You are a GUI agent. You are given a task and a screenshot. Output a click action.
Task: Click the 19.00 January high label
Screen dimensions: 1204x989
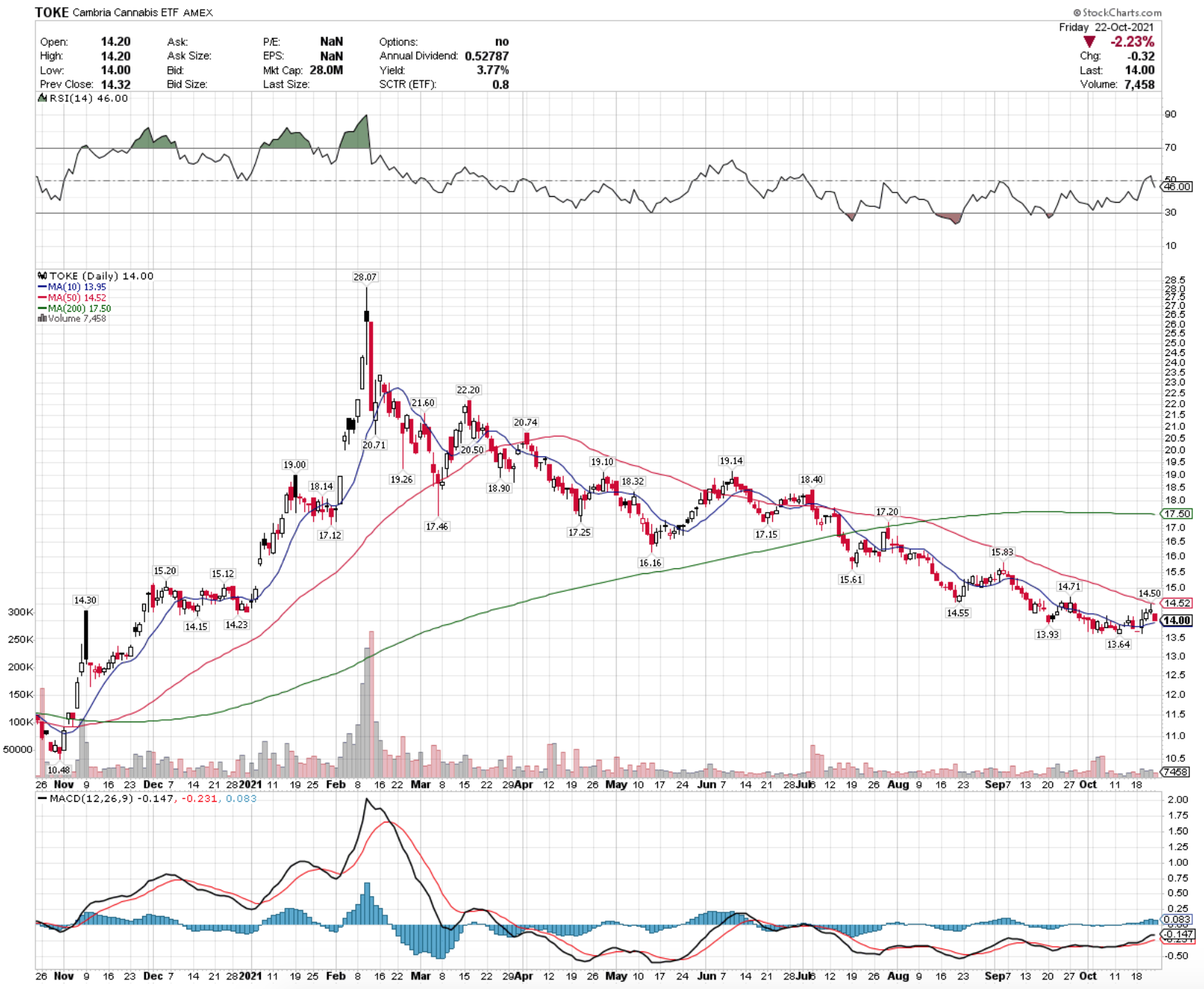(295, 464)
